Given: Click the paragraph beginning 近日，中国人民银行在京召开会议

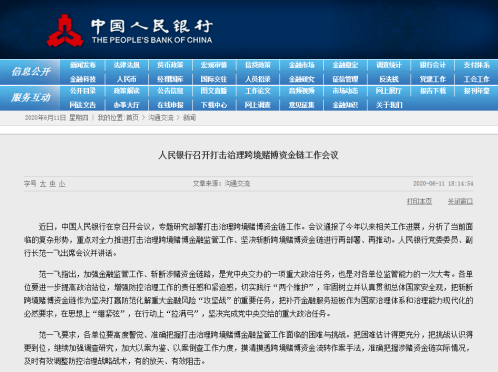Looking at the screenshot, I should [x=249, y=240].
